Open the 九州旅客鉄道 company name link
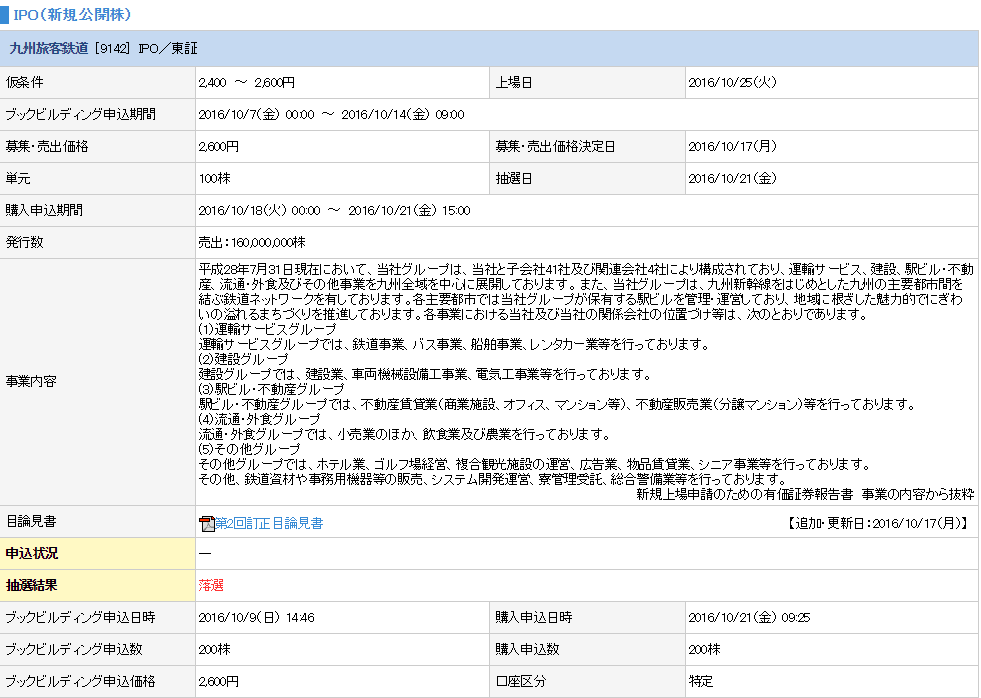The image size is (981, 698). (x=49, y=48)
